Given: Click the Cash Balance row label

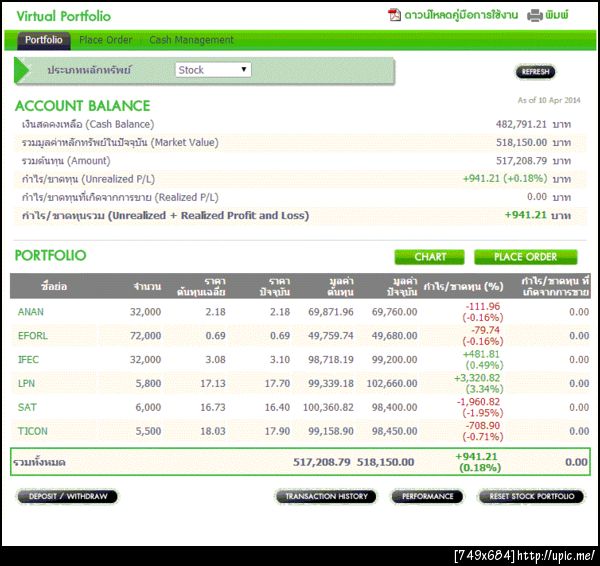Looking at the screenshot, I should pyautogui.click(x=88, y=124).
